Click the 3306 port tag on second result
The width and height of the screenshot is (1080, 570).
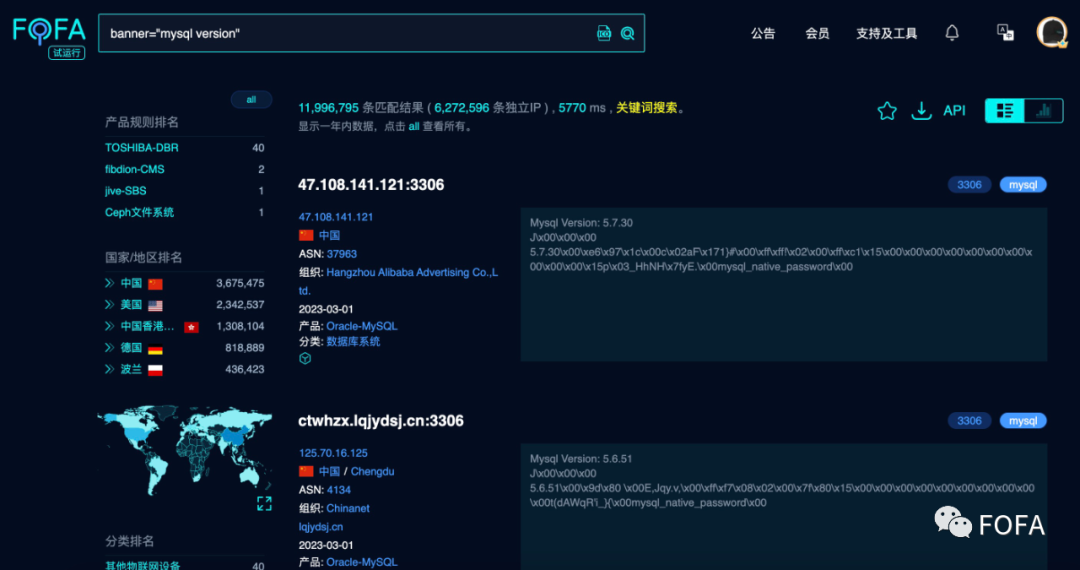click(x=969, y=421)
